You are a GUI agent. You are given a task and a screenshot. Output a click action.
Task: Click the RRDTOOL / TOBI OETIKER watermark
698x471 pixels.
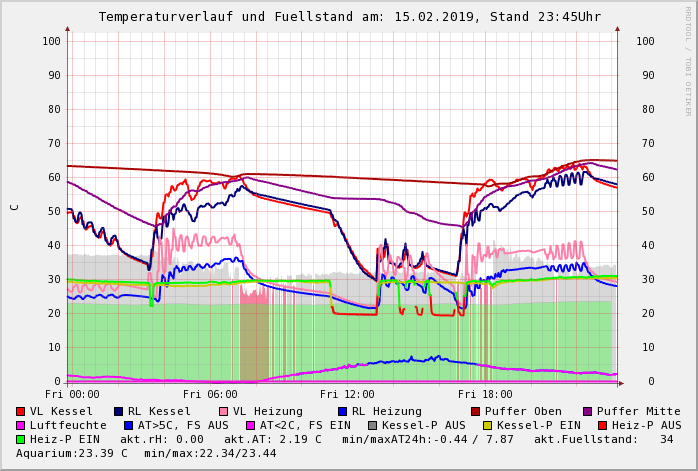(x=687, y=60)
